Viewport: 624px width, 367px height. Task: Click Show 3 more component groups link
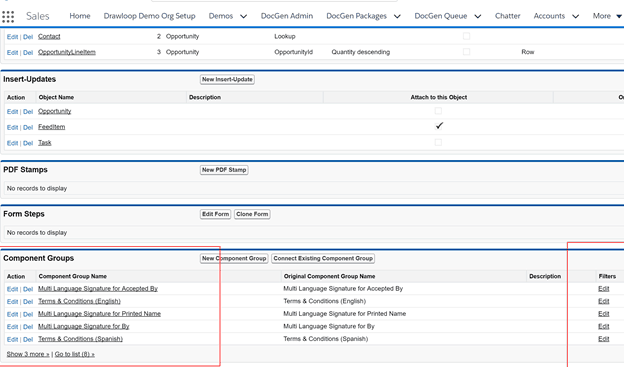click(x=28, y=354)
